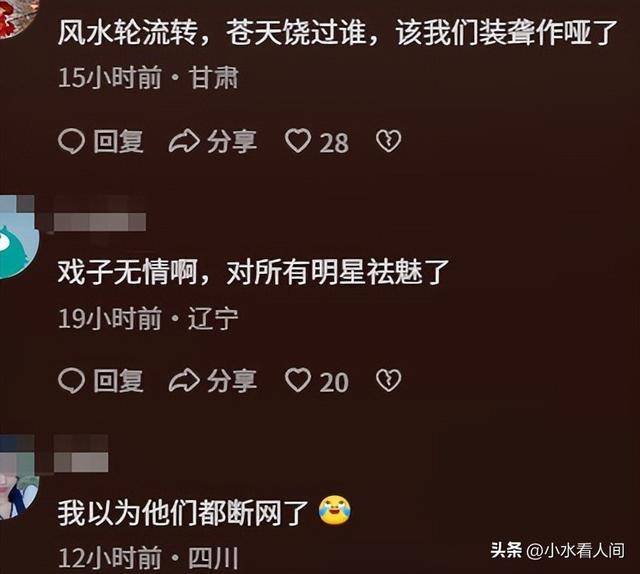Tap 回复 text under the Liaoning comment
This screenshot has width=640, height=574.
pyautogui.click(x=118, y=381)
